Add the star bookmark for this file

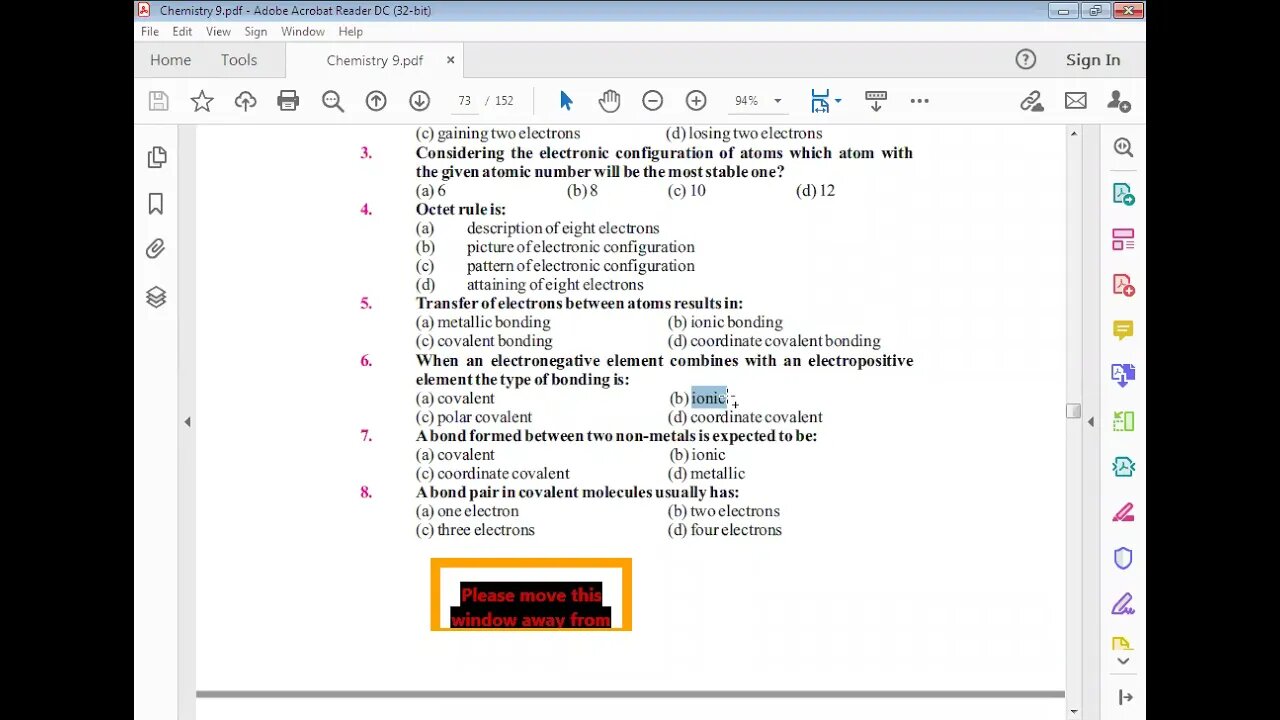pos(202,101)
